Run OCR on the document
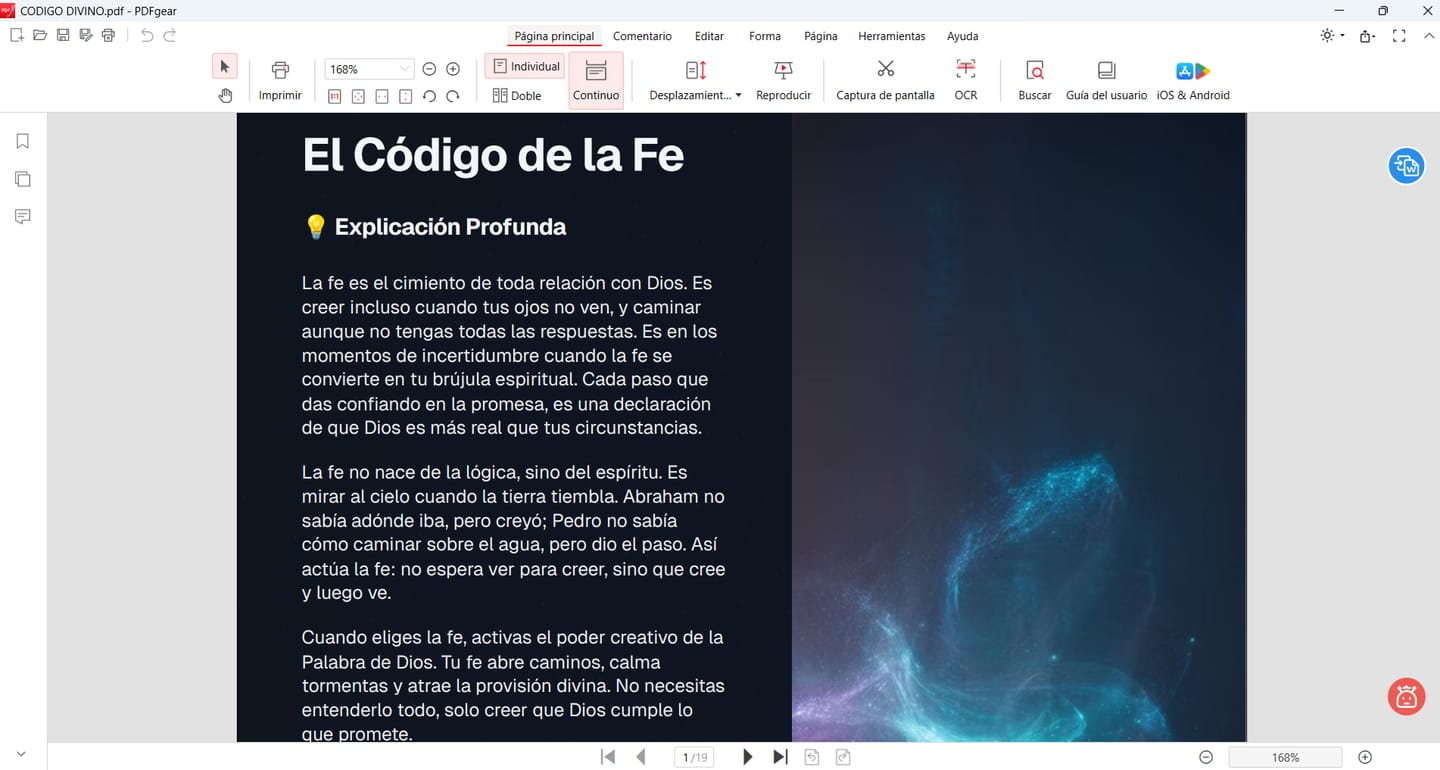The height and width of the screenshot is (770, 1440). [966, 80]
